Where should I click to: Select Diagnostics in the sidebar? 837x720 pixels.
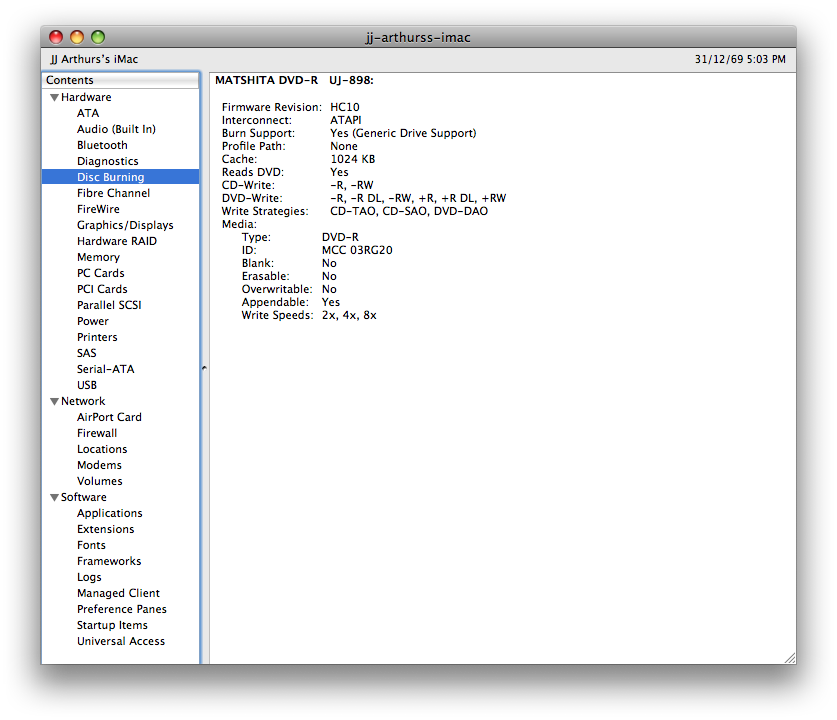click(x=107, y=161)
